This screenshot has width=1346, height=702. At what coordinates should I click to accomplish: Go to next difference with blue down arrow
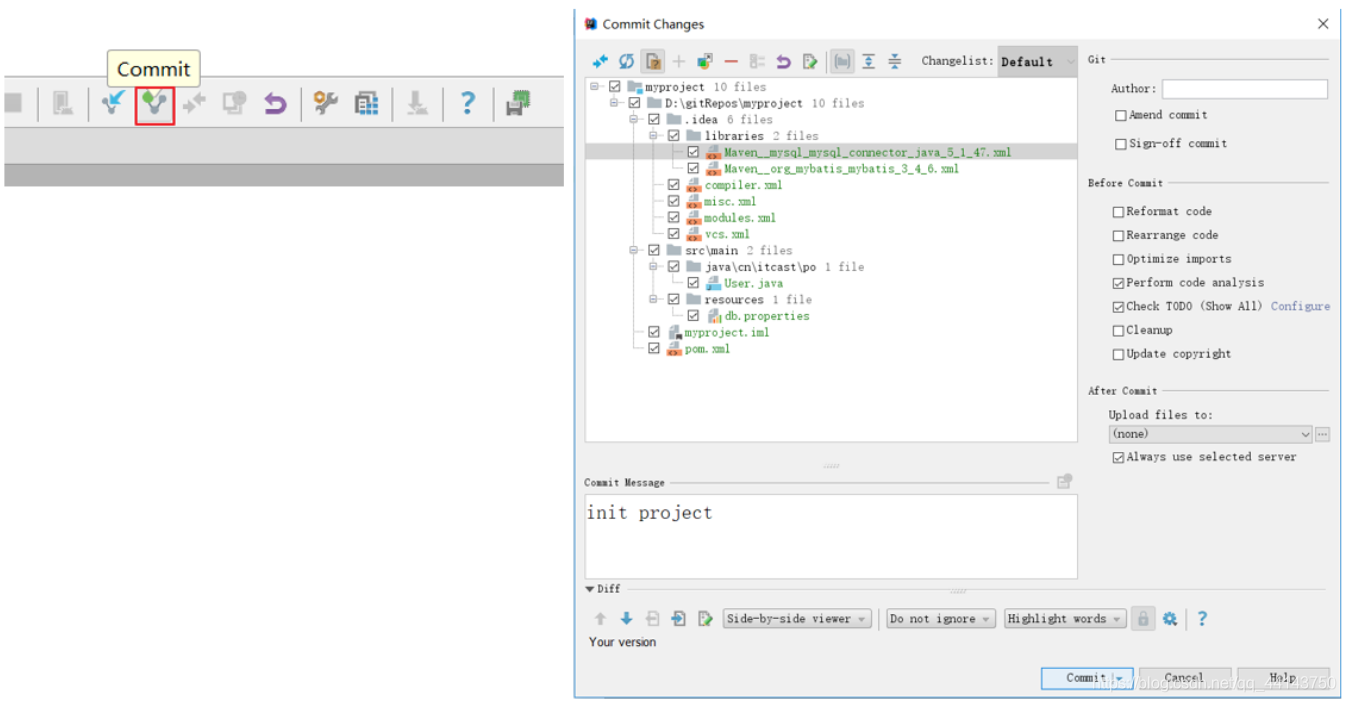tap(626, 619)
